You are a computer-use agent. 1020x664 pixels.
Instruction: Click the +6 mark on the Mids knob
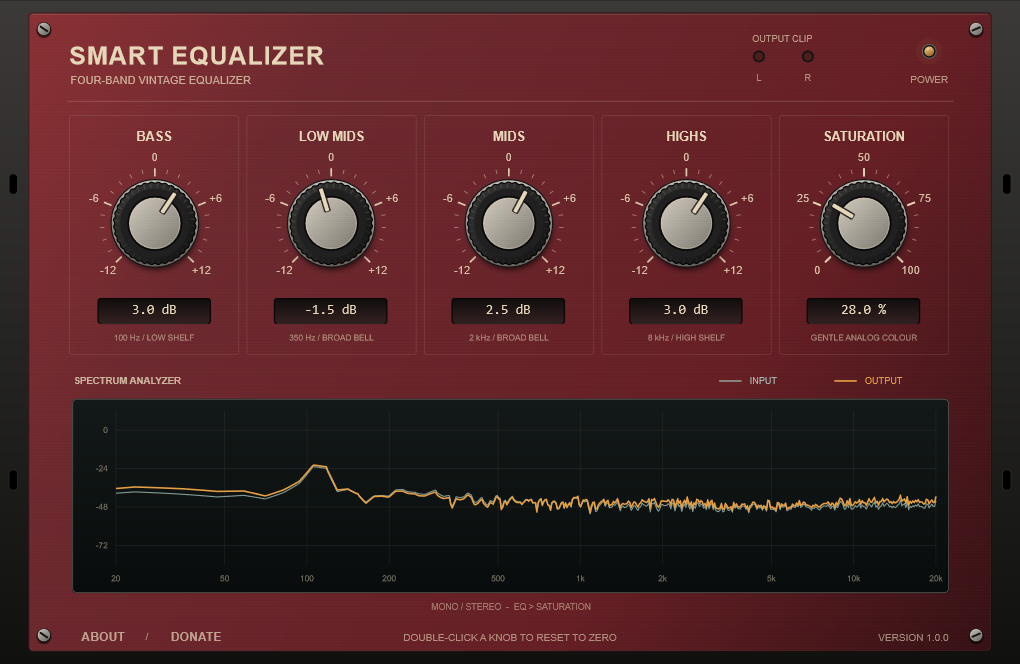569,198
